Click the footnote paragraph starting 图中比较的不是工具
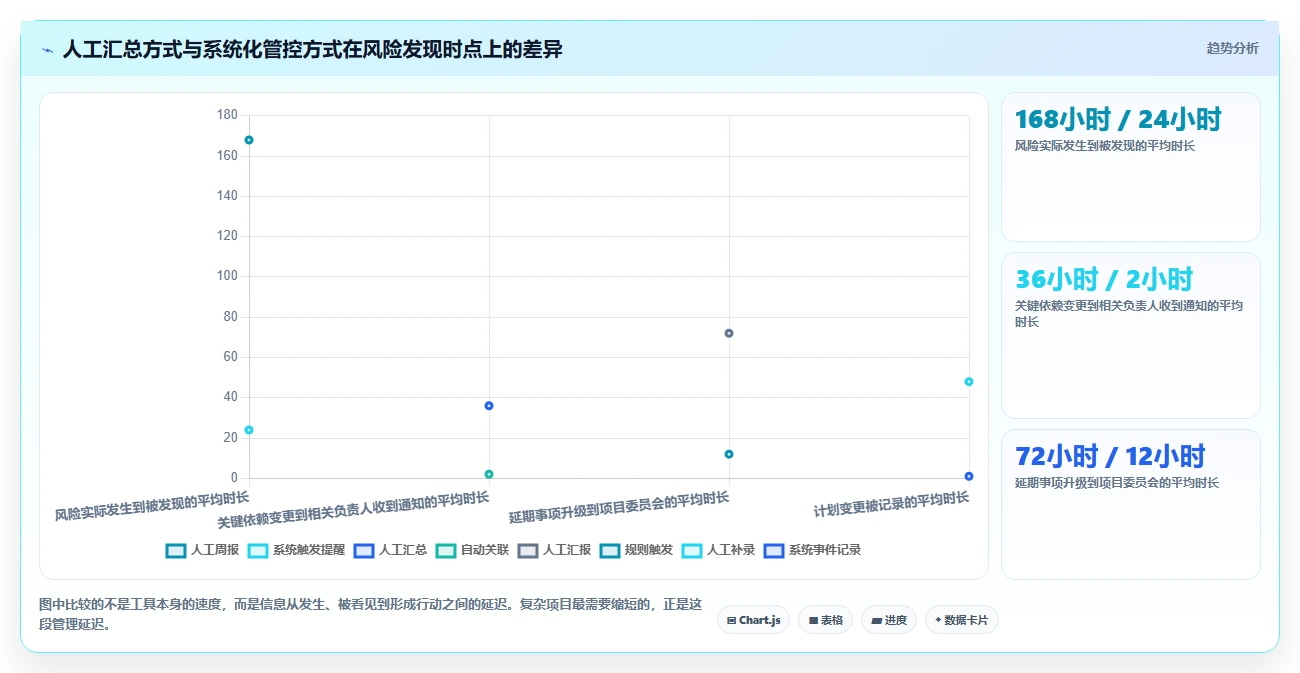Screen dimensions: 1300x673 [x=371, y=615]
